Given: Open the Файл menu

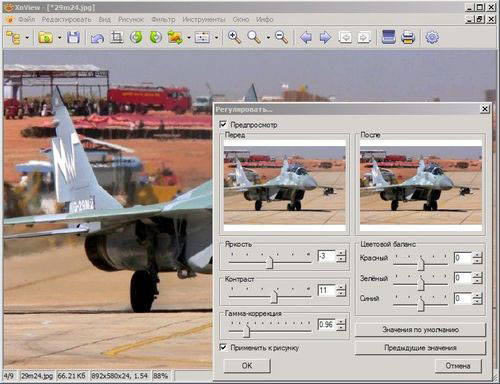Looking at the screenshot, I should click(26, 19).
